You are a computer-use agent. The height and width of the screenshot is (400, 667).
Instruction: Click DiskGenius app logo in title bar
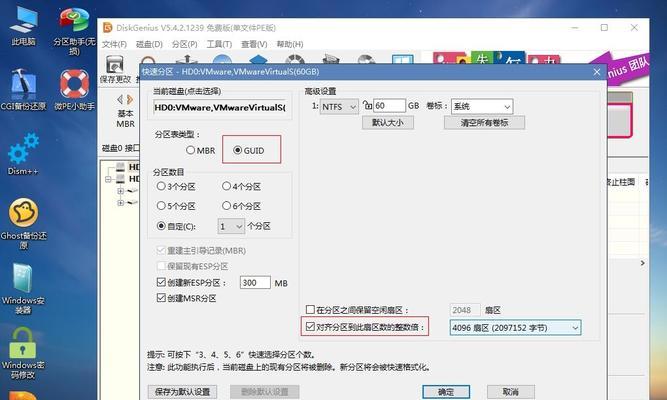pos(108,28)
